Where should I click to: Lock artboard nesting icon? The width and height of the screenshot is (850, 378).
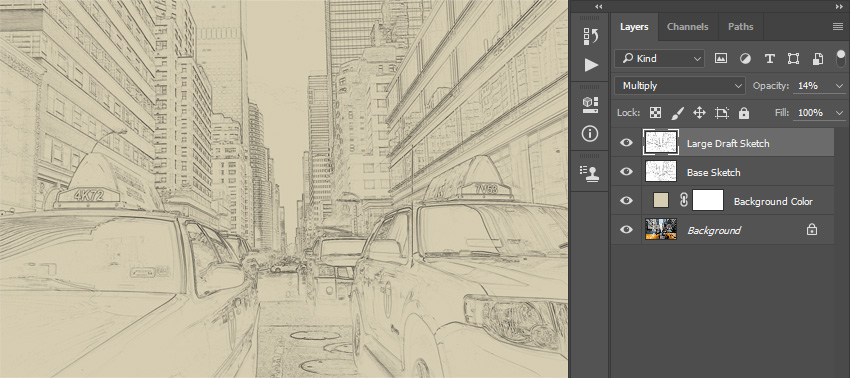click(722, 113)
